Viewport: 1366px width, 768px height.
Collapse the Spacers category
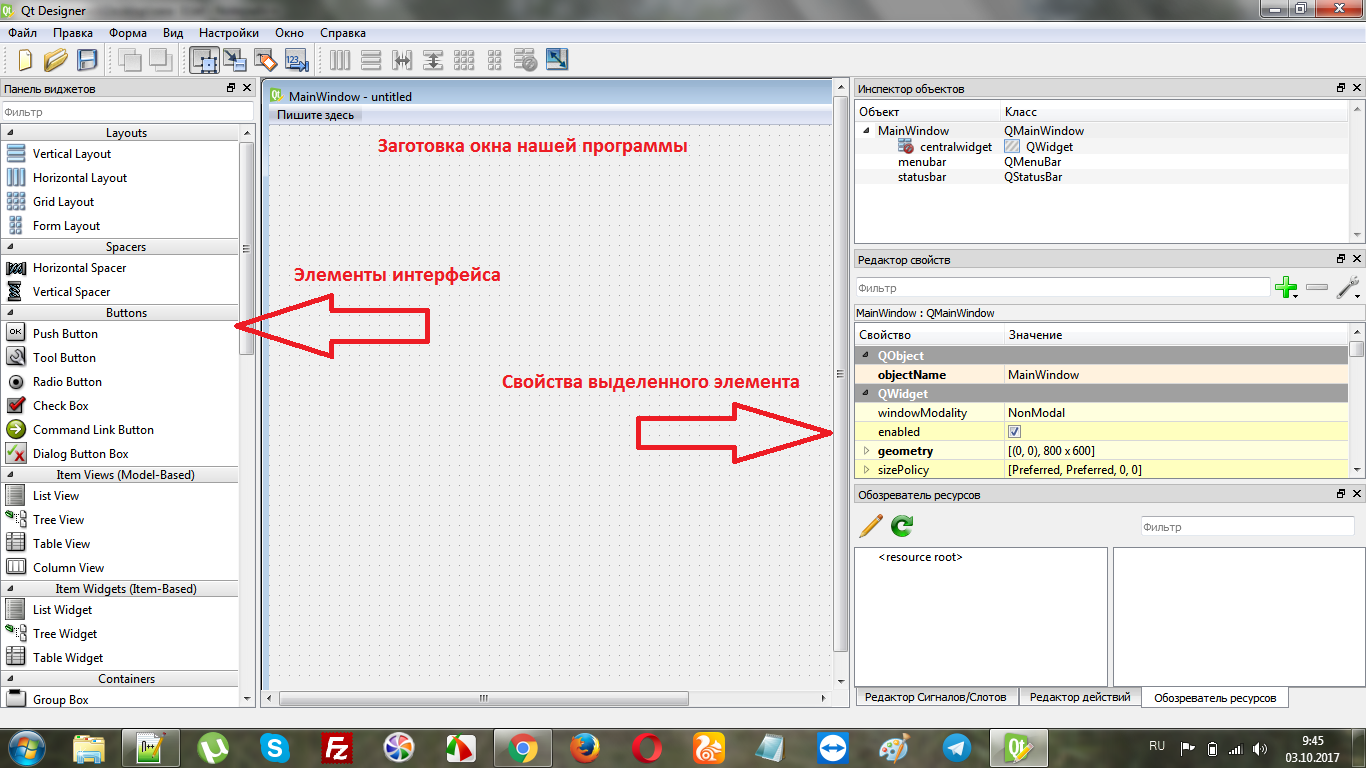point(11,247)
